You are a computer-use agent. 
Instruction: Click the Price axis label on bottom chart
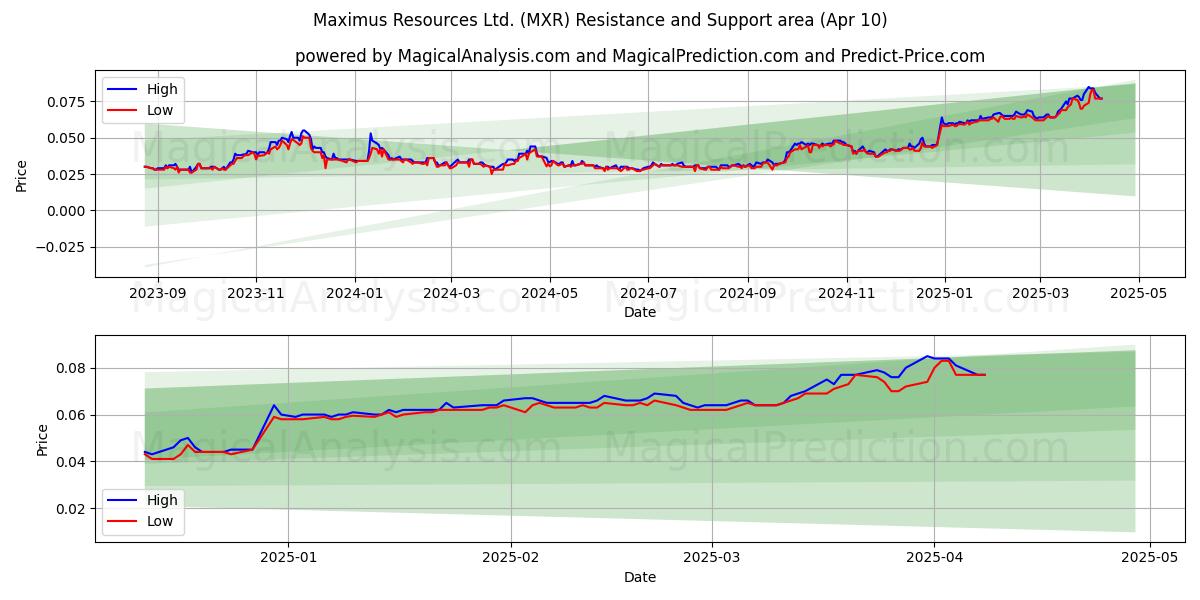point(42,439)
